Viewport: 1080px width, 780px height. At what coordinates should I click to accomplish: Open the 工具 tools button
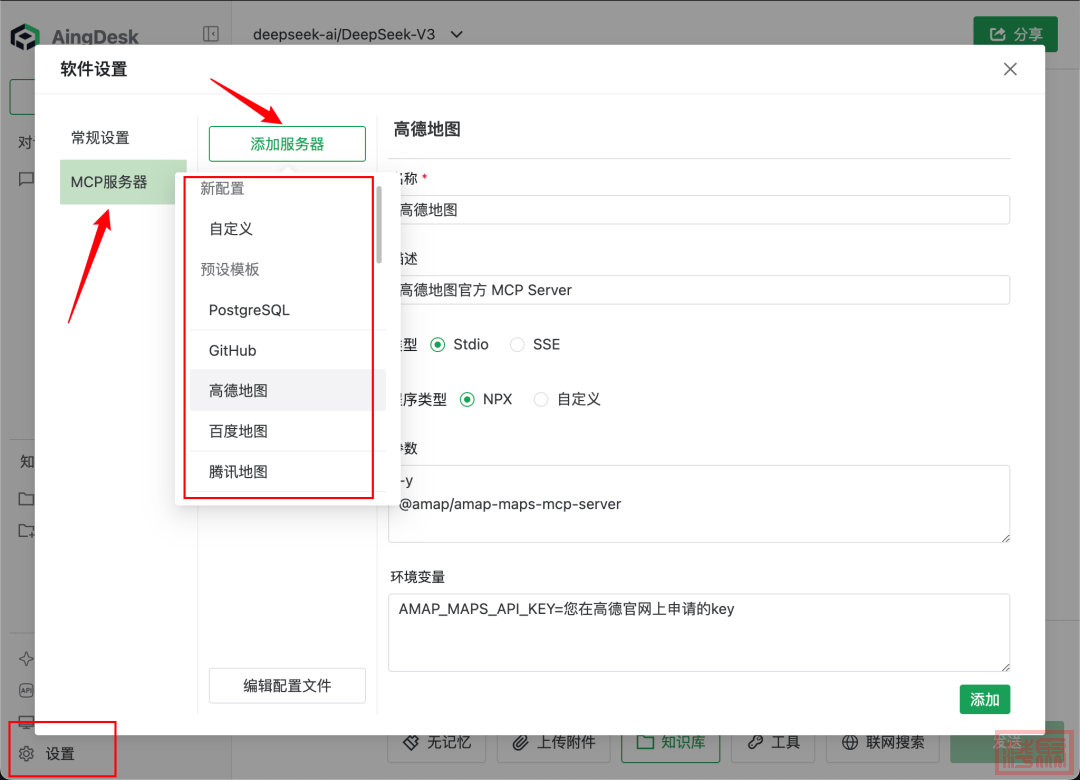click(x=773, y=743)
